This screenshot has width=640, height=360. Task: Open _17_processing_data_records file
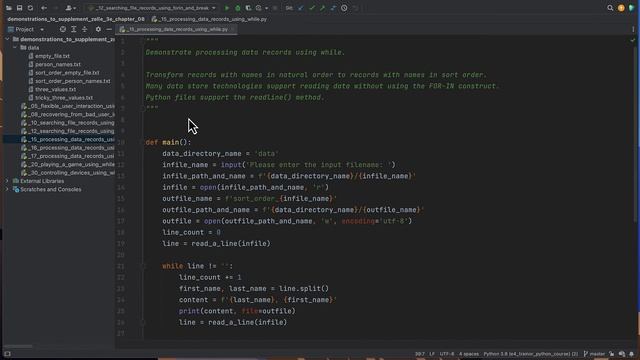[68, 156]
